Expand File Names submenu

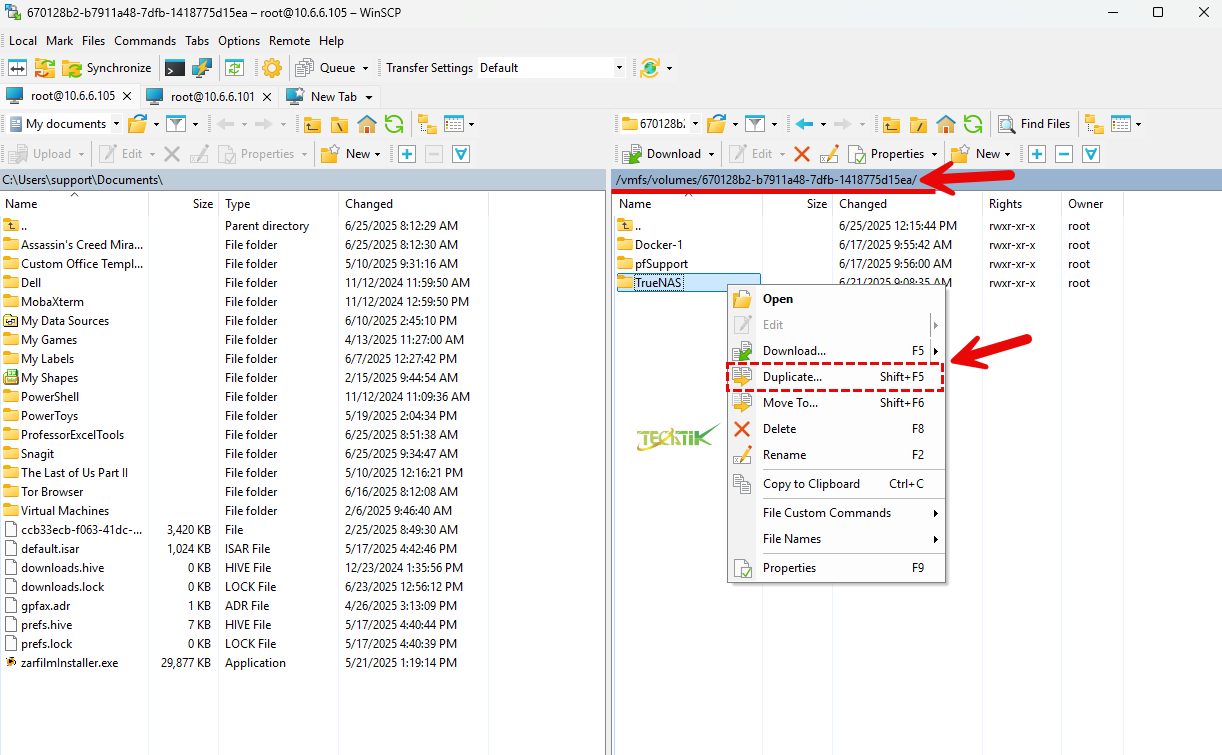[836, 539]
